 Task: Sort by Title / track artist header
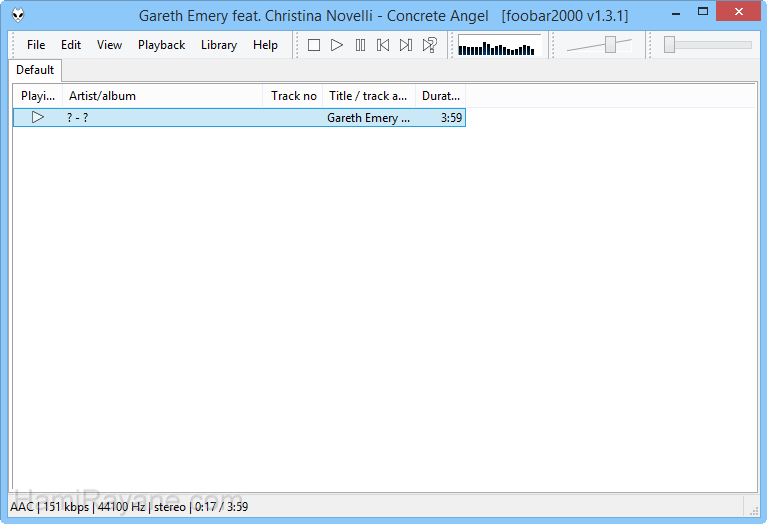click(369, 96)
